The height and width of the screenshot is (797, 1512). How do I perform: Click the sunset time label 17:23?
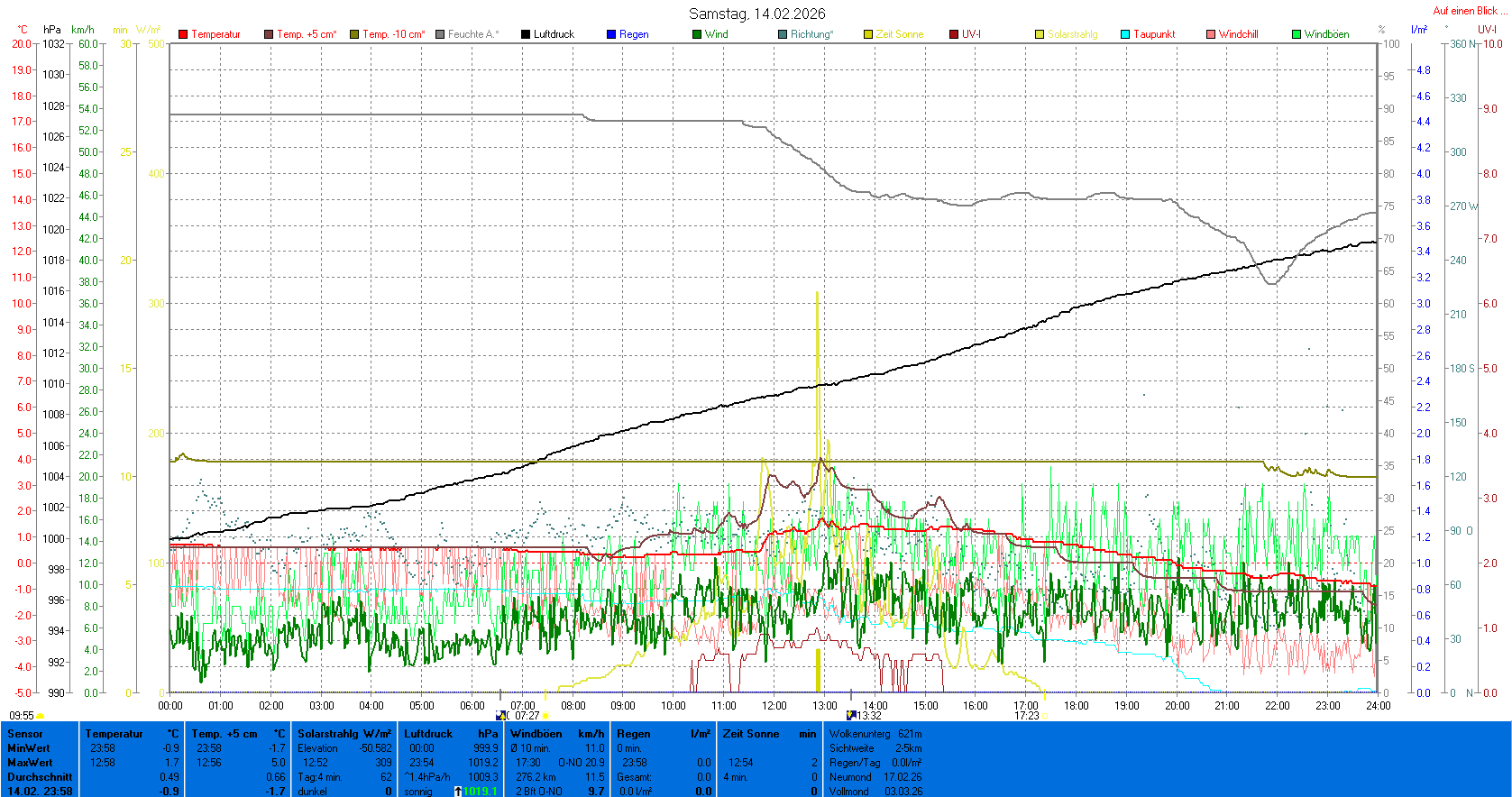(x=1026, y=716)
